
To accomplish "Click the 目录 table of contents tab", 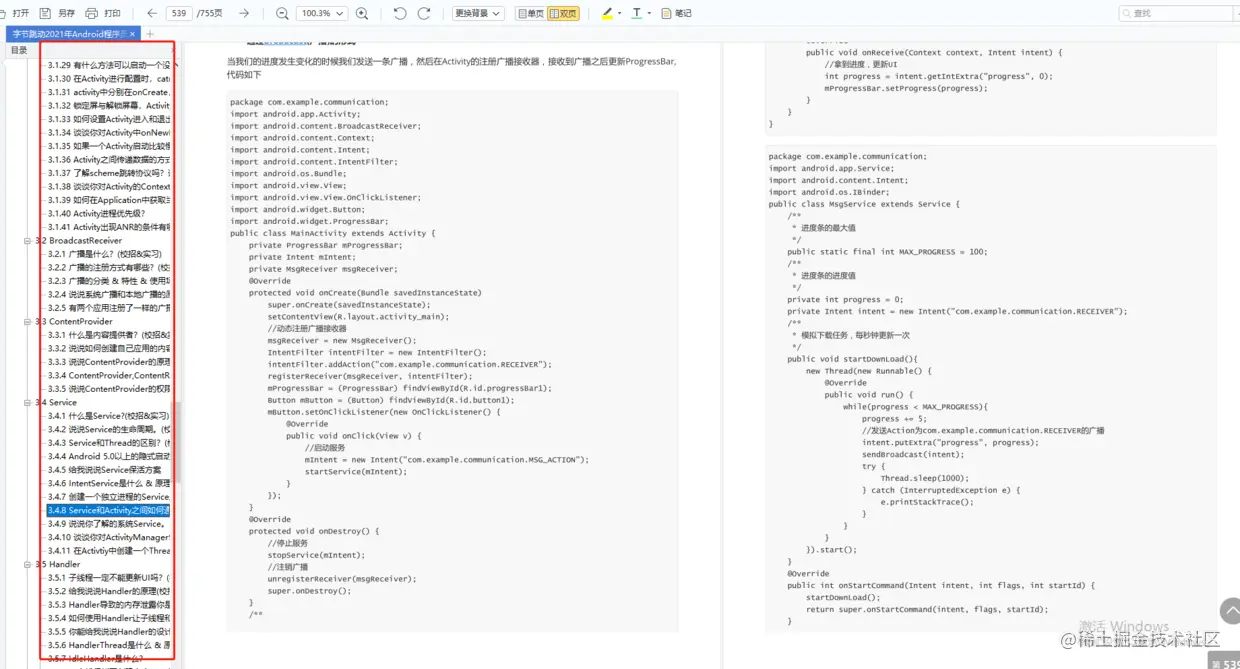I will tap(19, 50).
